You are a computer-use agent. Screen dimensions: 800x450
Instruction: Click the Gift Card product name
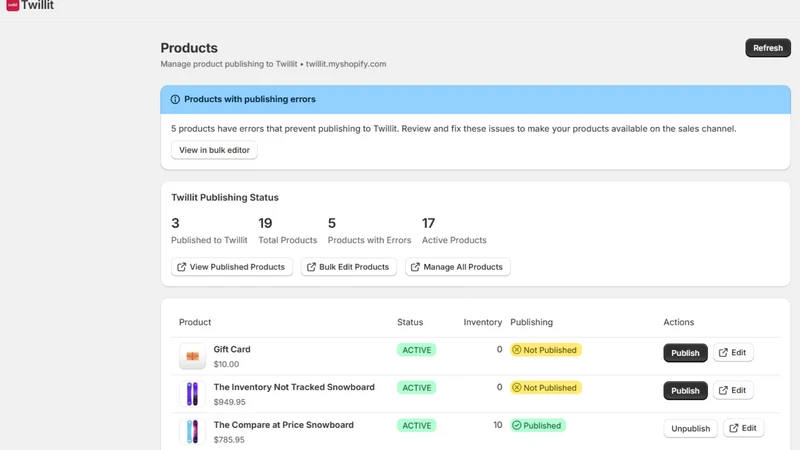click(x=232, y=349)
